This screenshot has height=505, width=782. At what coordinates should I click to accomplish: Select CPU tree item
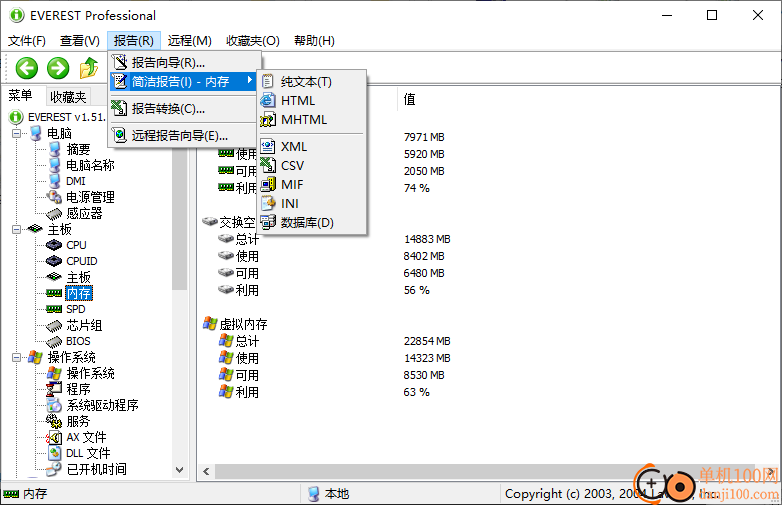click(76, 245)
